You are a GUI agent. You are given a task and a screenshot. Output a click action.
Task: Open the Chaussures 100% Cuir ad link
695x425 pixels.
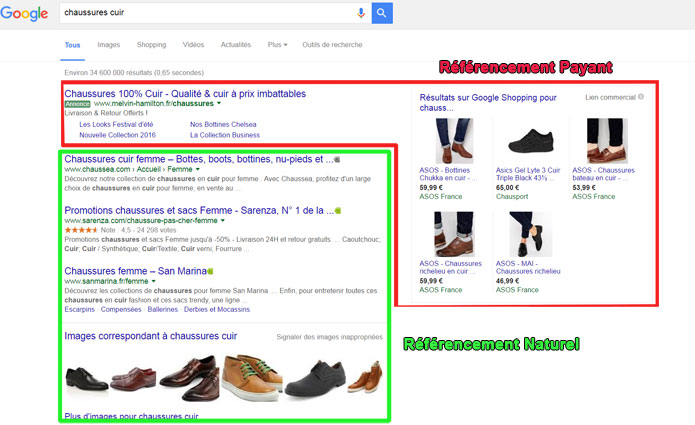(185, 94)
